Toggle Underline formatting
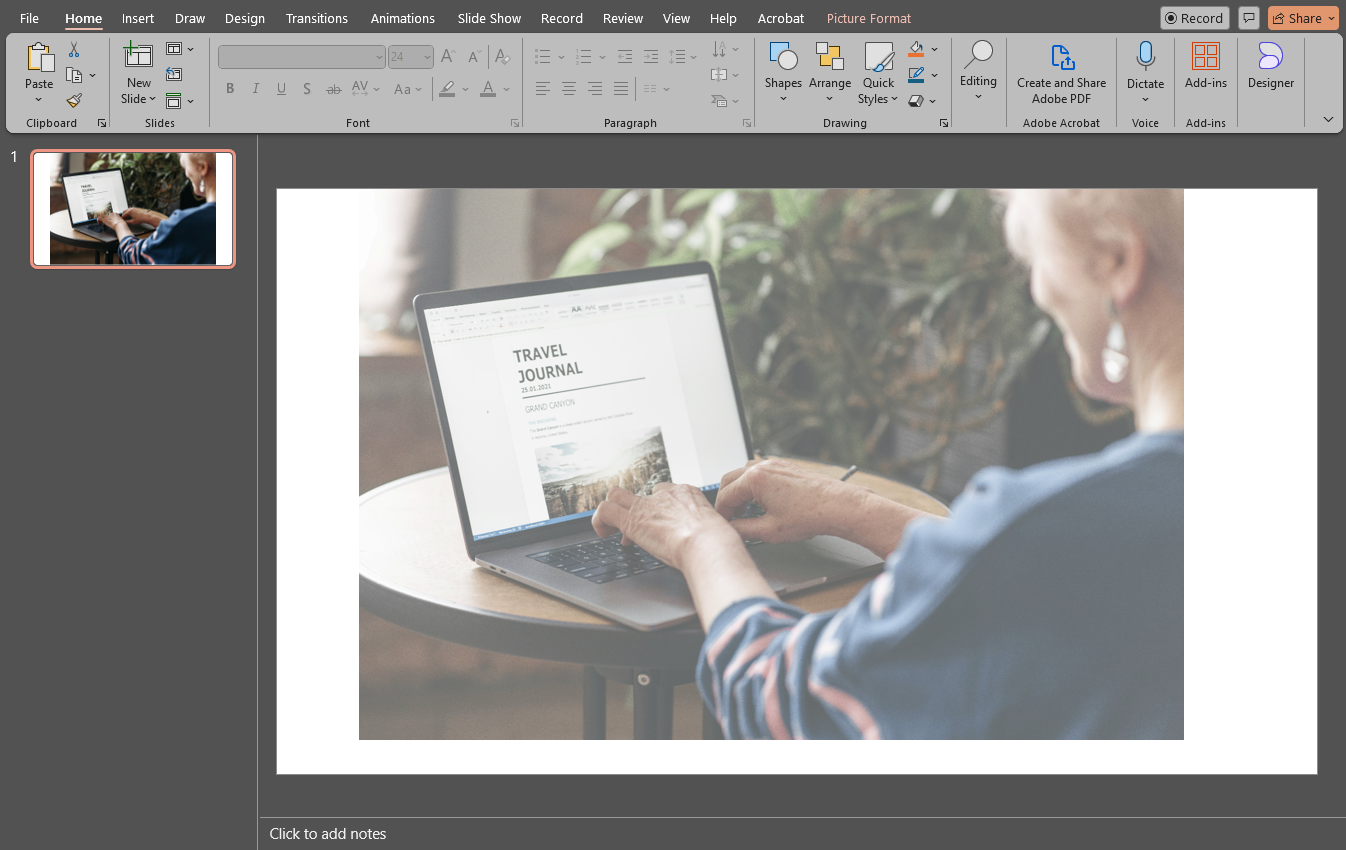1346x850 pixels. point(281,89)
